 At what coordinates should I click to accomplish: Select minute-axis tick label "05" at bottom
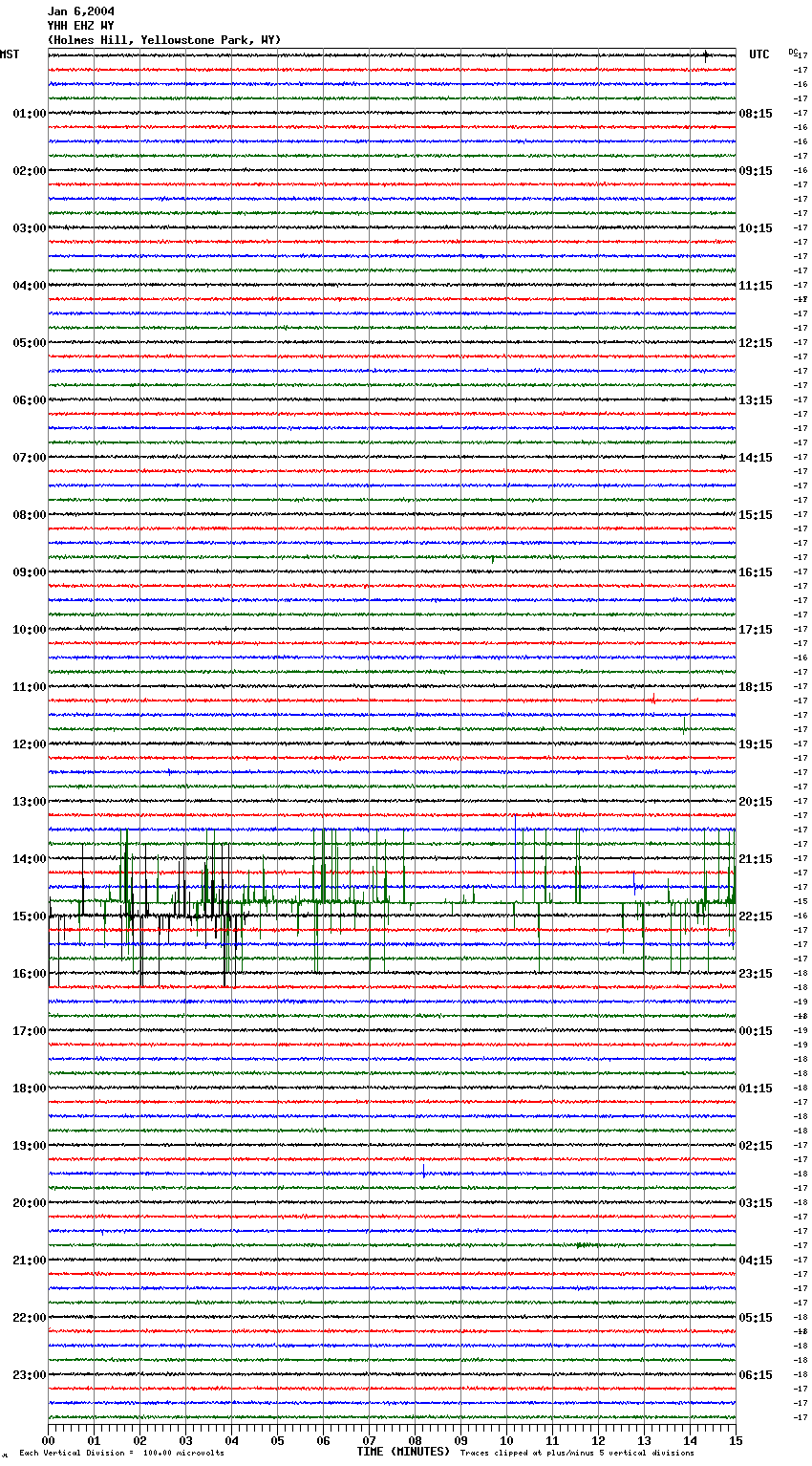pos(277,1440)
